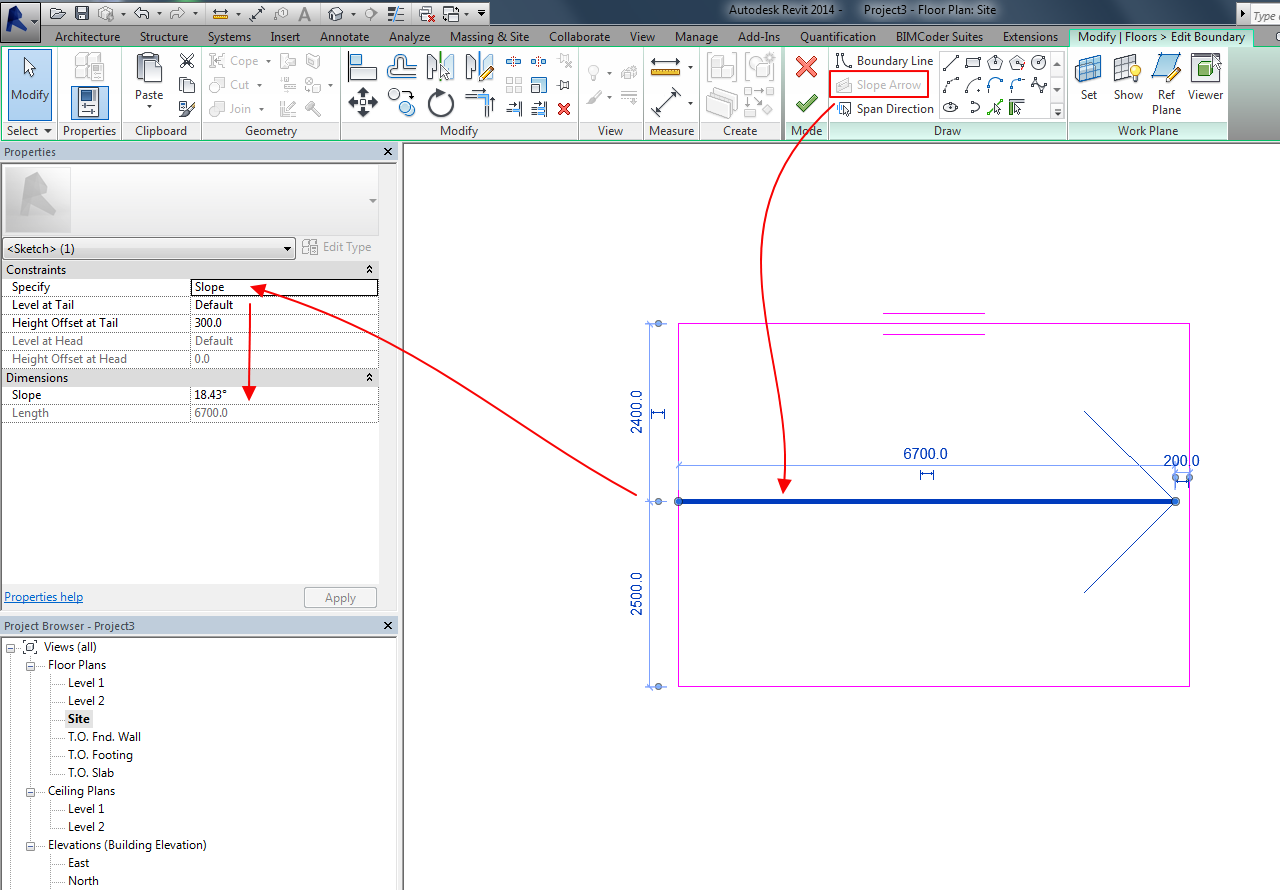The image size is (1280, 890).
Task: Select the Spline draw tool
Action: [1038, 85]
